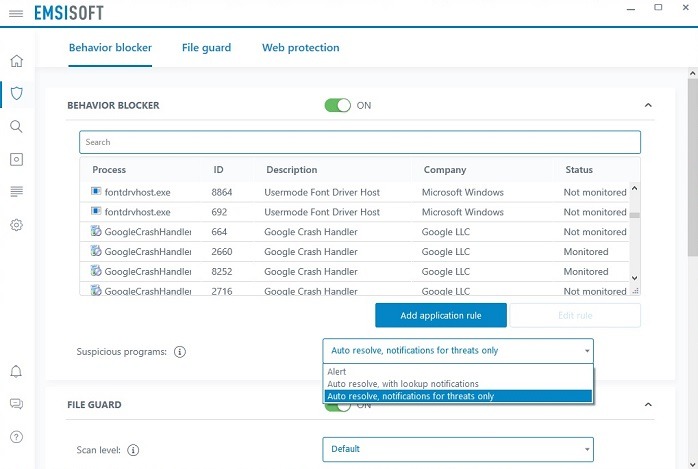Open the Scan level Default dropdown
The height and width of the screenshot is (469, 698).
(x=458, y=449)
